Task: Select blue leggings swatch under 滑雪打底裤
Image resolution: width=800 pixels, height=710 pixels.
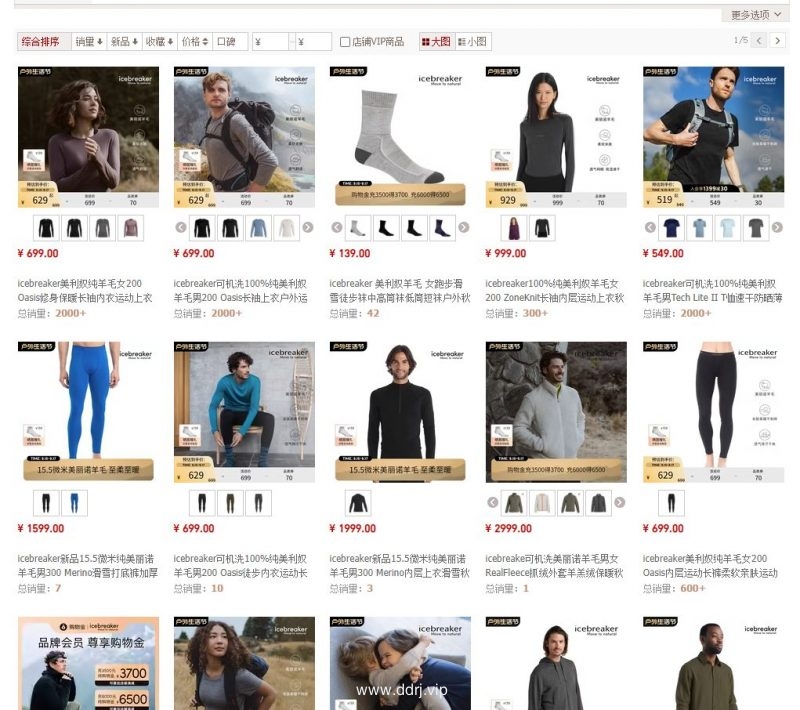Action: 74,503
